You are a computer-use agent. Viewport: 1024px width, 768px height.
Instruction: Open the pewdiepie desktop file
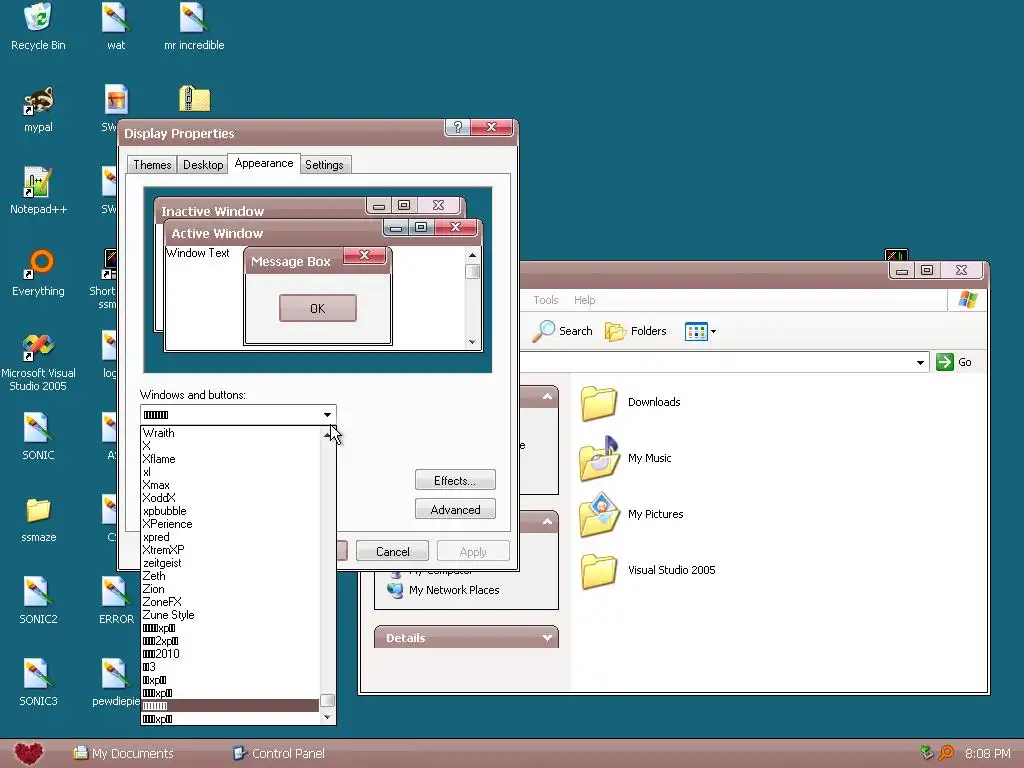[x=116, y=682]
